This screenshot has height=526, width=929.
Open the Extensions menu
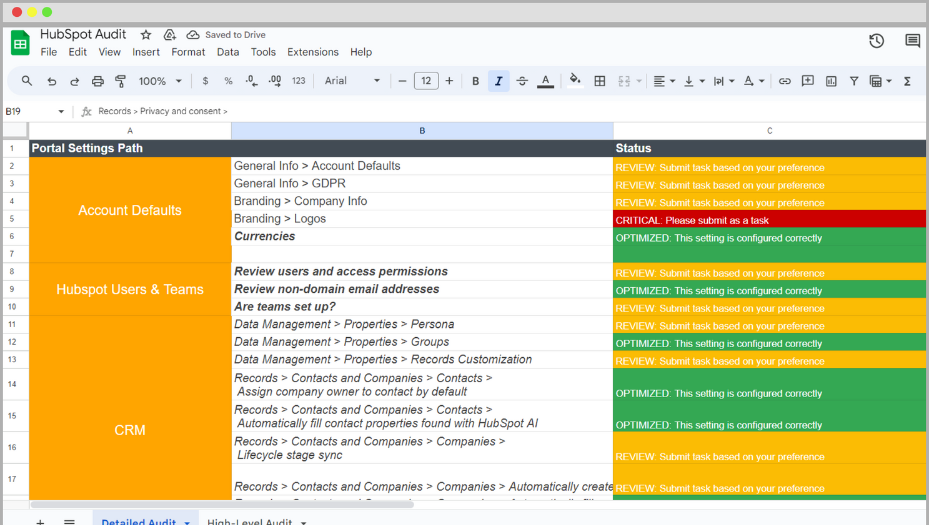point(313,52)
